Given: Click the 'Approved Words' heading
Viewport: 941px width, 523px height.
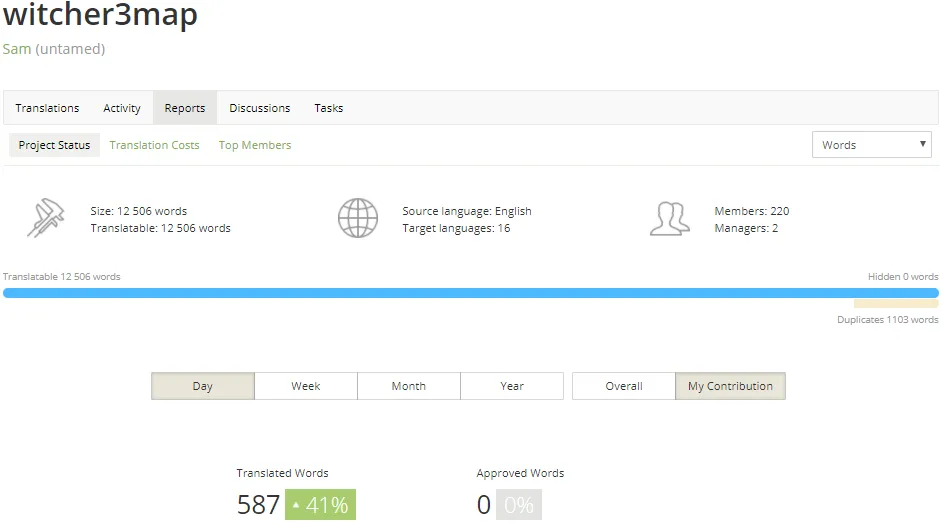Looking at the screenshot, I should click(520, 473).
